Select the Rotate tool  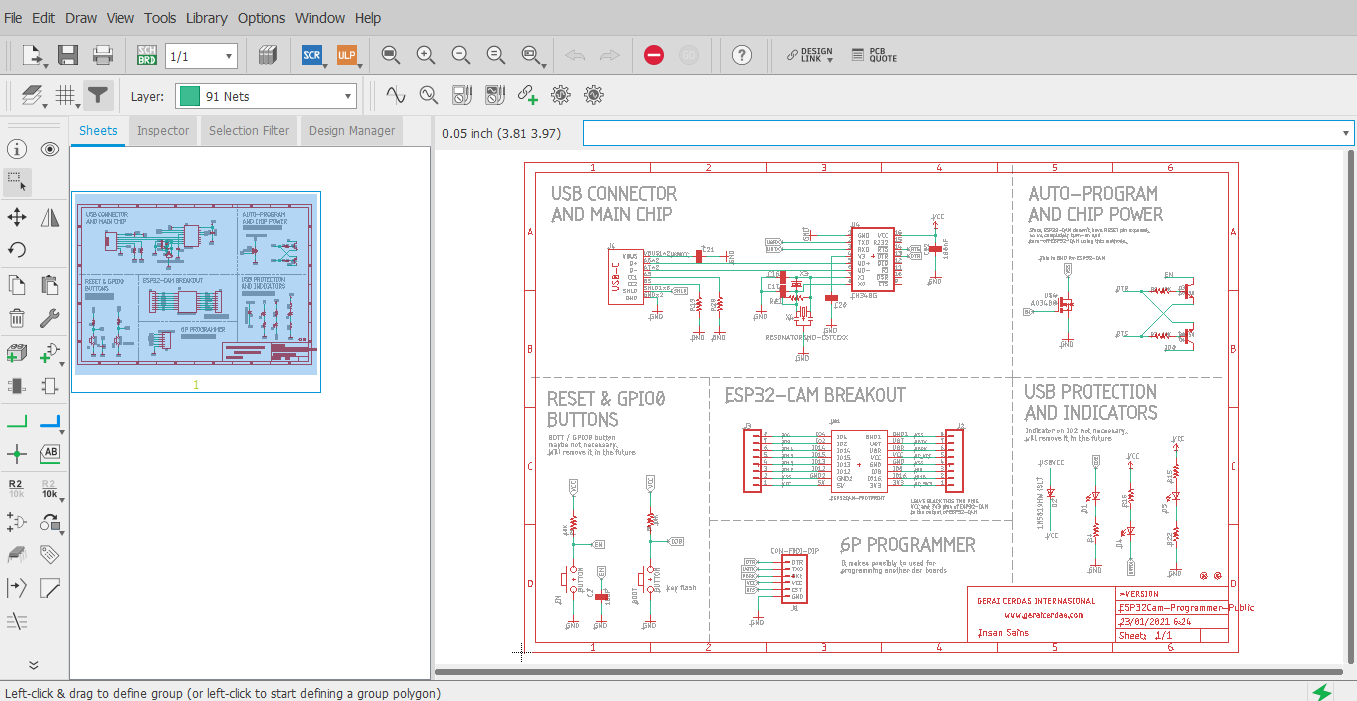click(16, 248)
